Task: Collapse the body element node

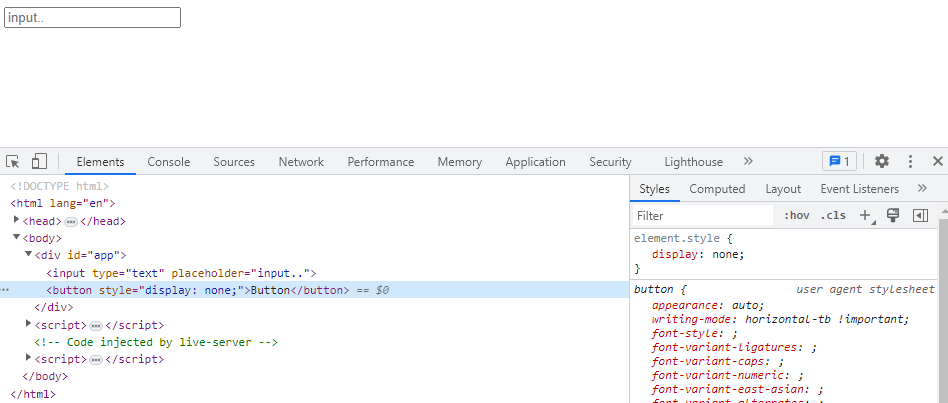Action: pos(16,237)
